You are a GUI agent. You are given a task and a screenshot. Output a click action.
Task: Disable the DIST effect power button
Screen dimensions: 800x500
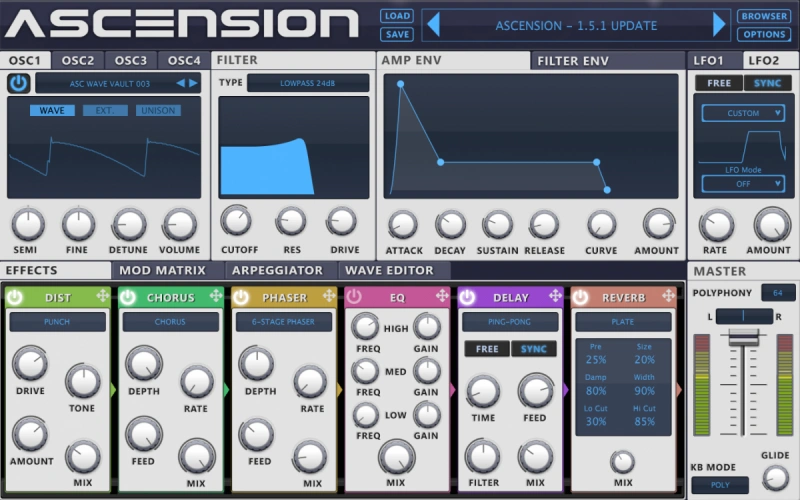(14, 296)
